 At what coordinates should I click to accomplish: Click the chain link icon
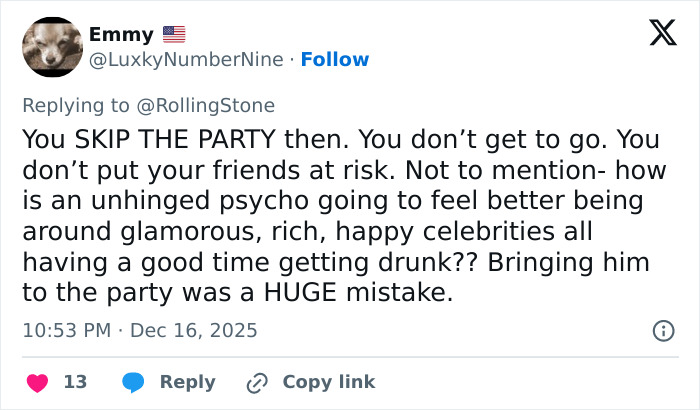click(257, 382)
